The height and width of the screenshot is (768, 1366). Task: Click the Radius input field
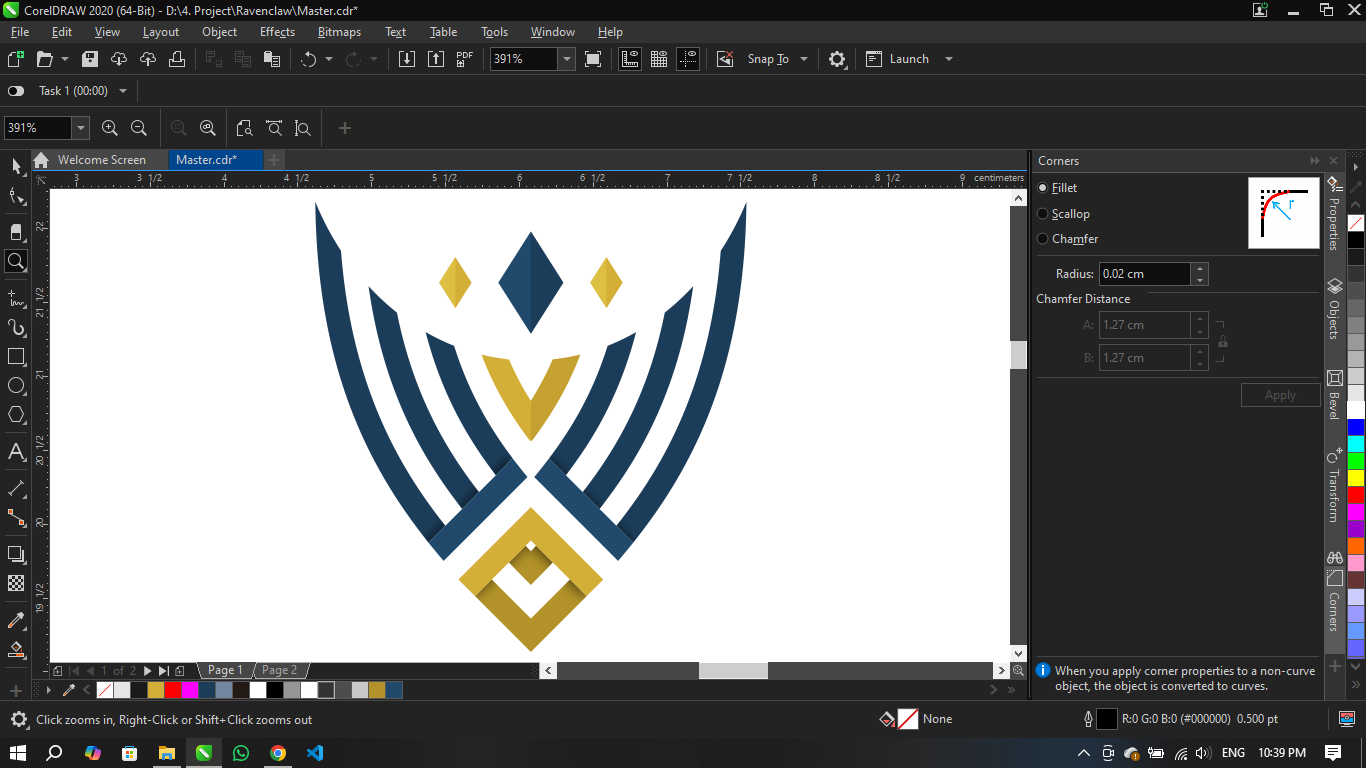(x=1144, y=274)
